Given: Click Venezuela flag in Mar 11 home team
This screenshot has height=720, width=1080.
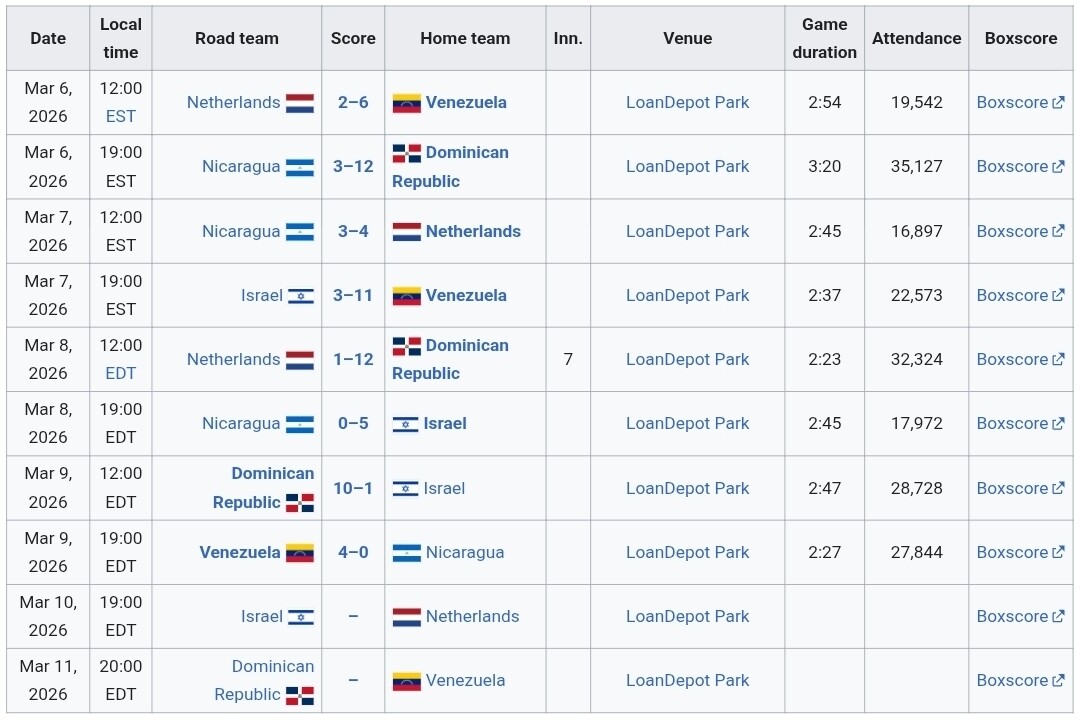Looking at the screenshot, I should point(406,681).
